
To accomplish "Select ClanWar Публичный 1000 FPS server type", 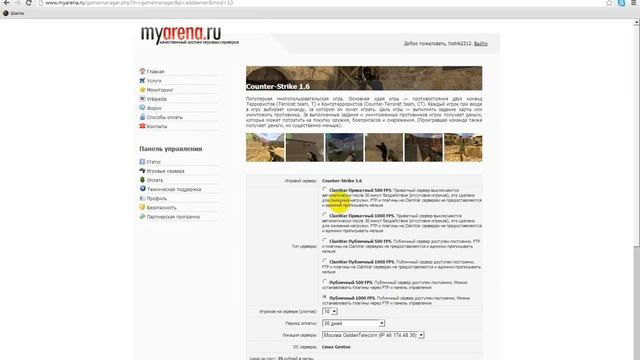I will coord(324,261).
